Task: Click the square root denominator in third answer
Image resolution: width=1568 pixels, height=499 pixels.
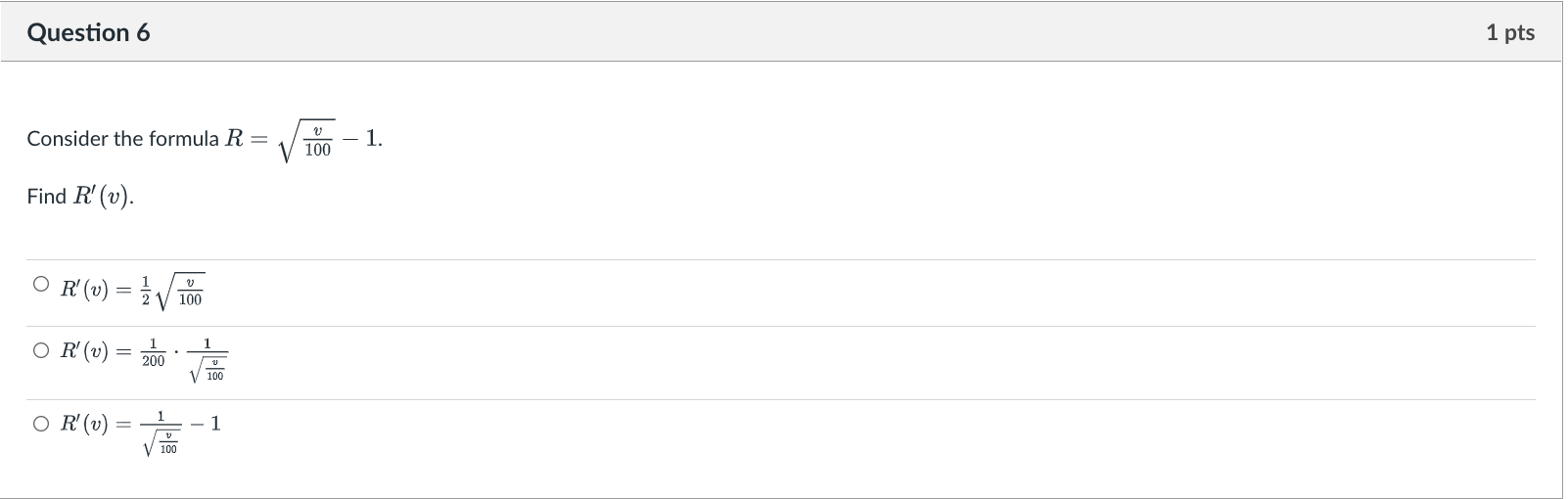Action: tap(161, 442)
